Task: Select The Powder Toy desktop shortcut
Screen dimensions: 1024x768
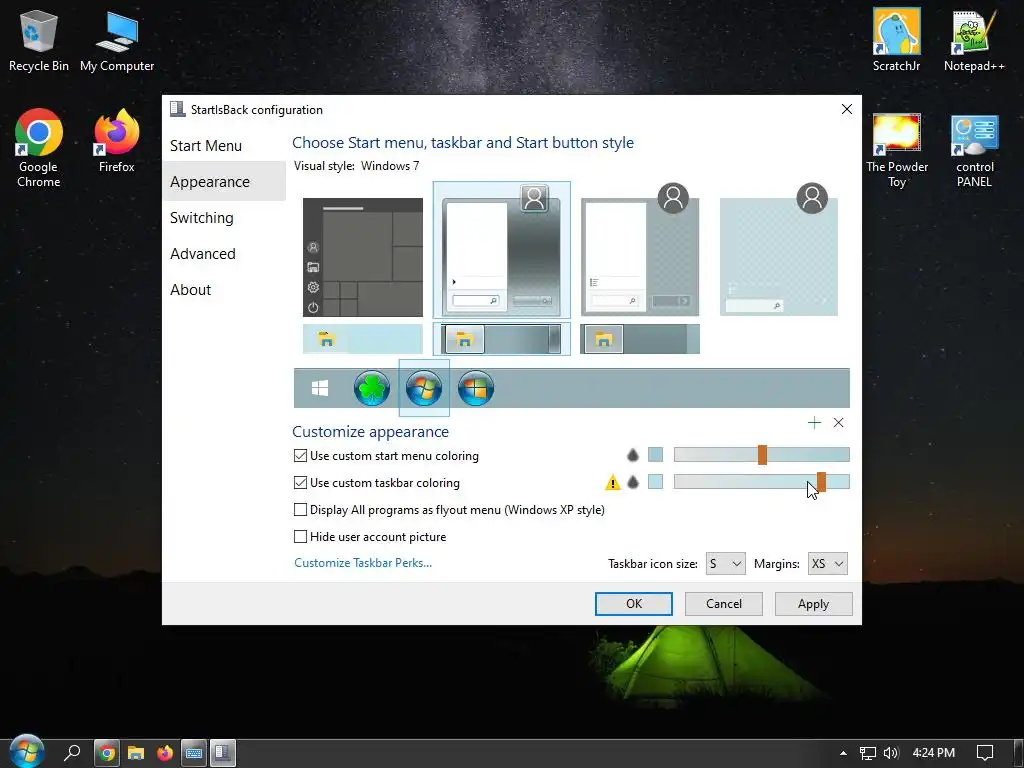Action: [897, 151]
